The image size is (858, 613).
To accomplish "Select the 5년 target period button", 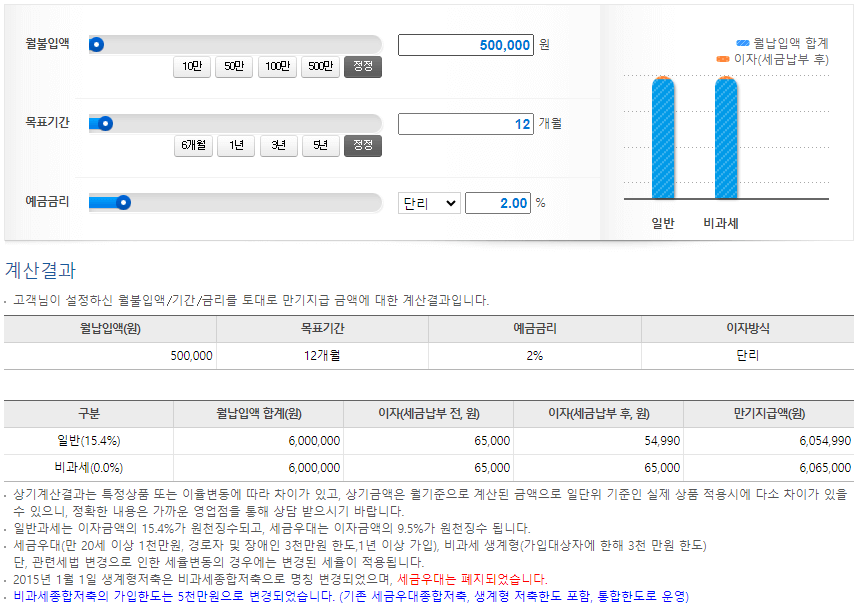I will [x=321, y=145].
